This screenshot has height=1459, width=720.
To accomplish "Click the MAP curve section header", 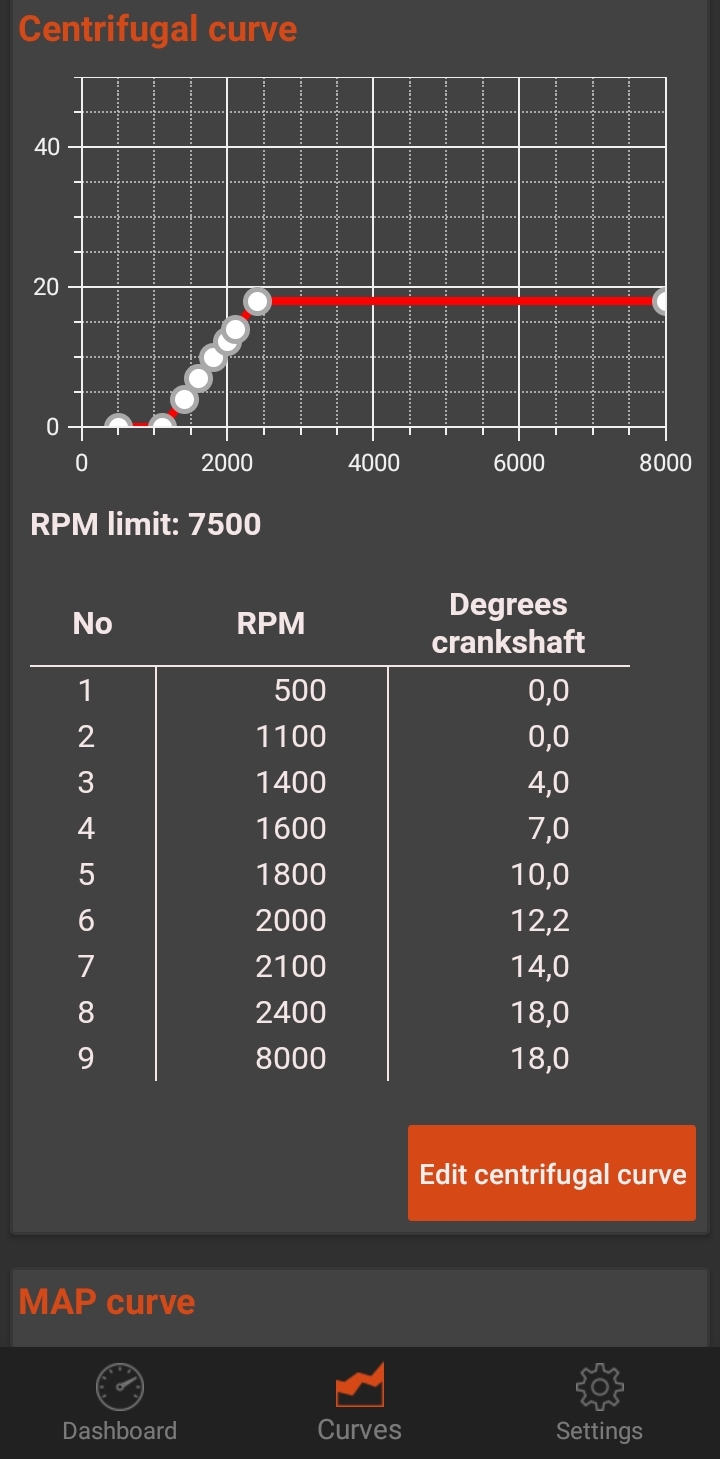I will 107,1302.
